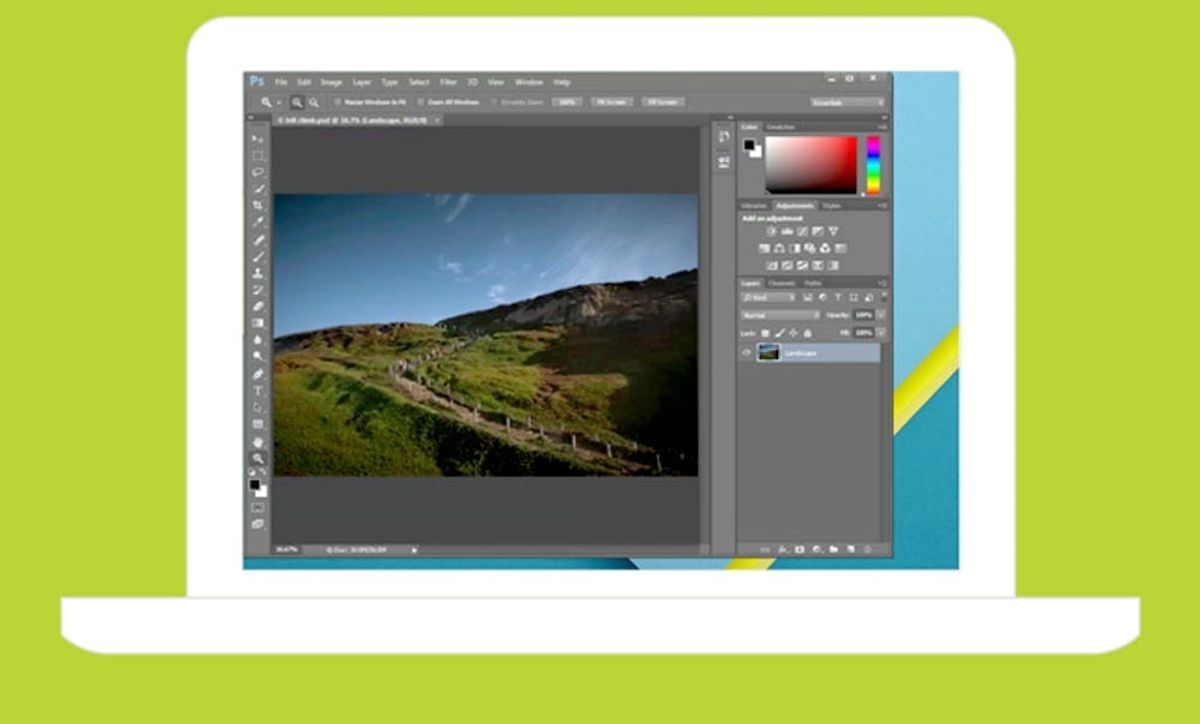The height and width of the screenshot is (724, 1200).
Task: Click the Fit Screen button
Action: (x=611, y=102)
